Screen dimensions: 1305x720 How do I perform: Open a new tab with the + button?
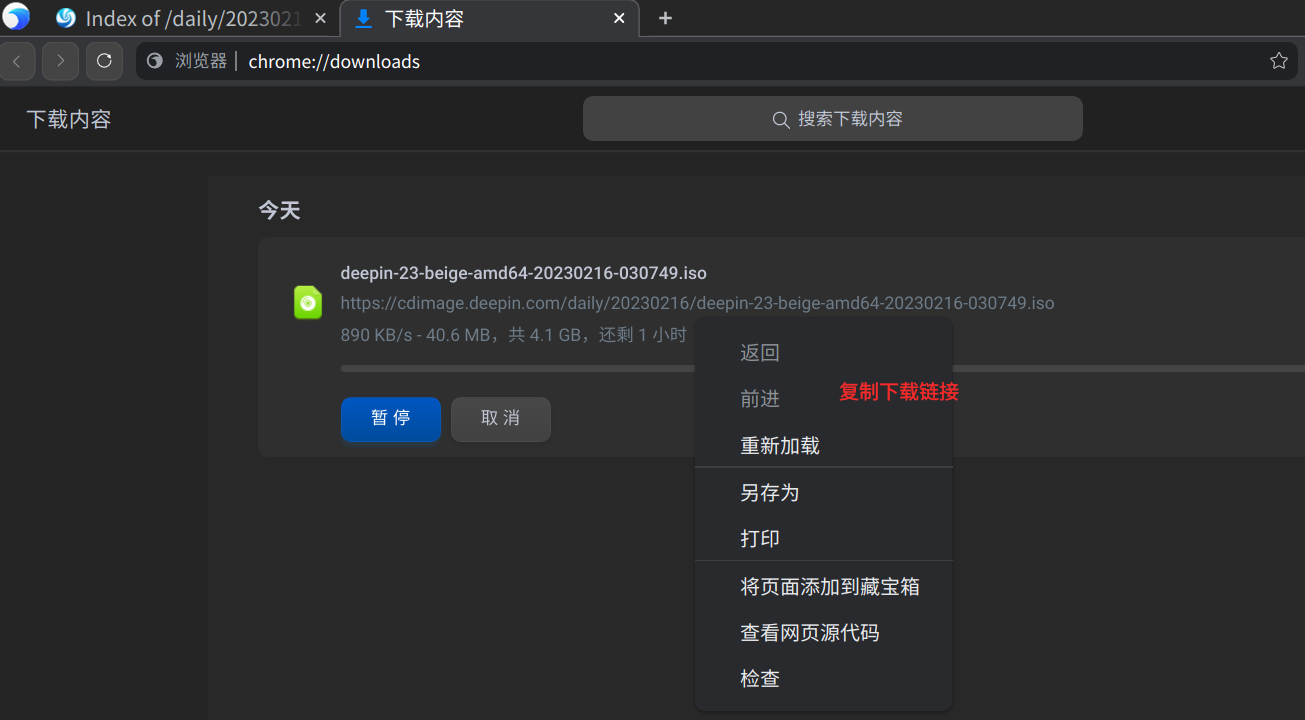665,17
